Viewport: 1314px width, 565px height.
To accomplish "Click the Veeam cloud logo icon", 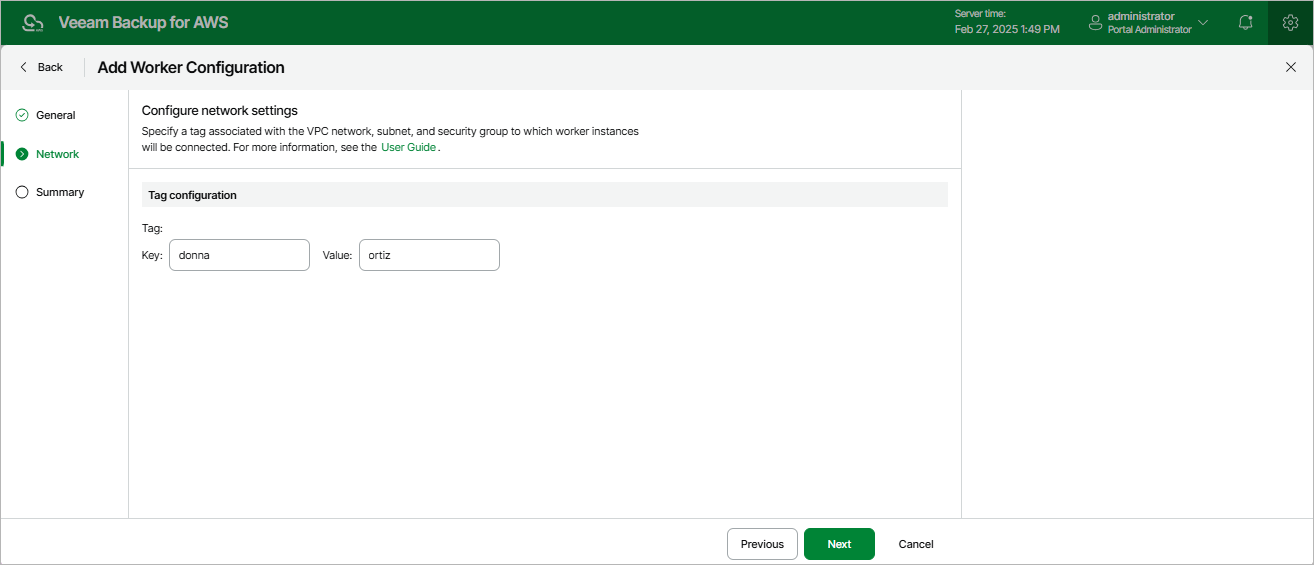I will [x=33, y=23].
